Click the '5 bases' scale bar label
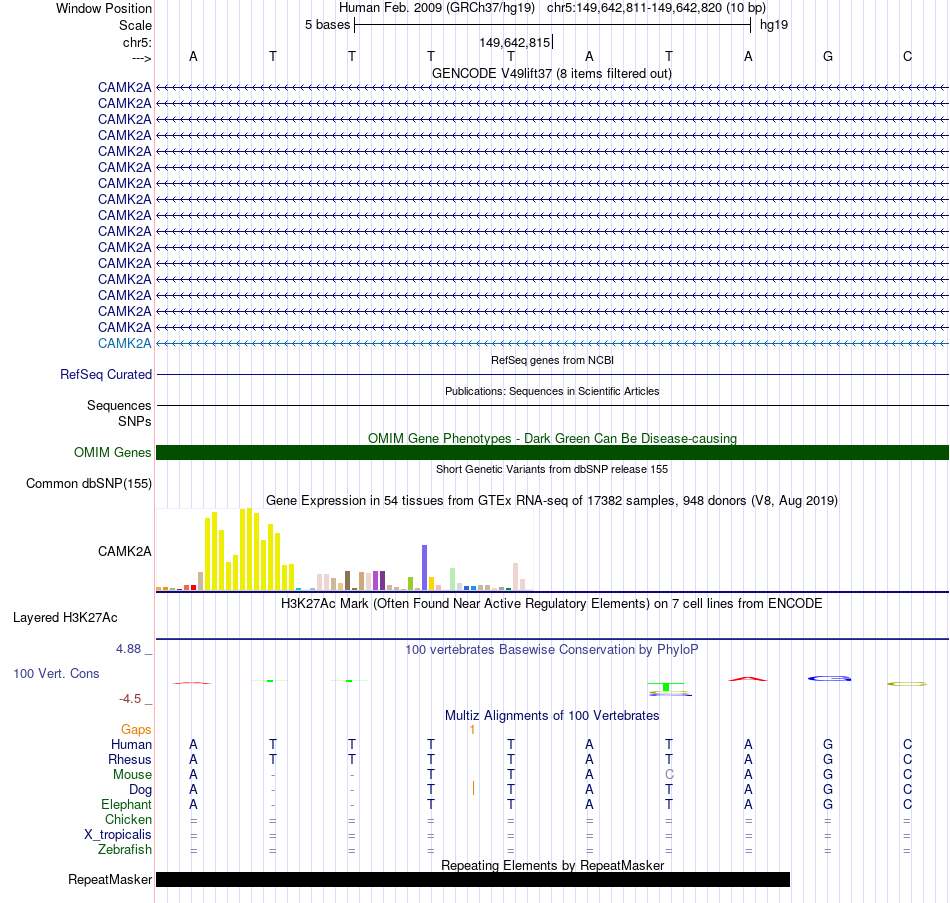This screenshot has width=950, height=903. pos(327,25)
